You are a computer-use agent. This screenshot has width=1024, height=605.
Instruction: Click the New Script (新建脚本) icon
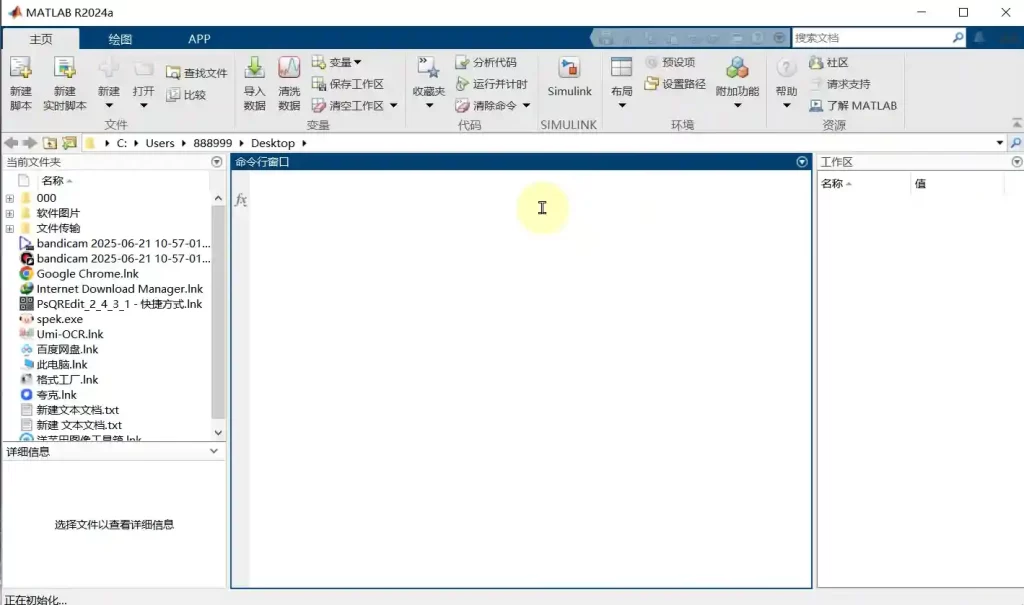pyautogui.click(x=21, y=70)
